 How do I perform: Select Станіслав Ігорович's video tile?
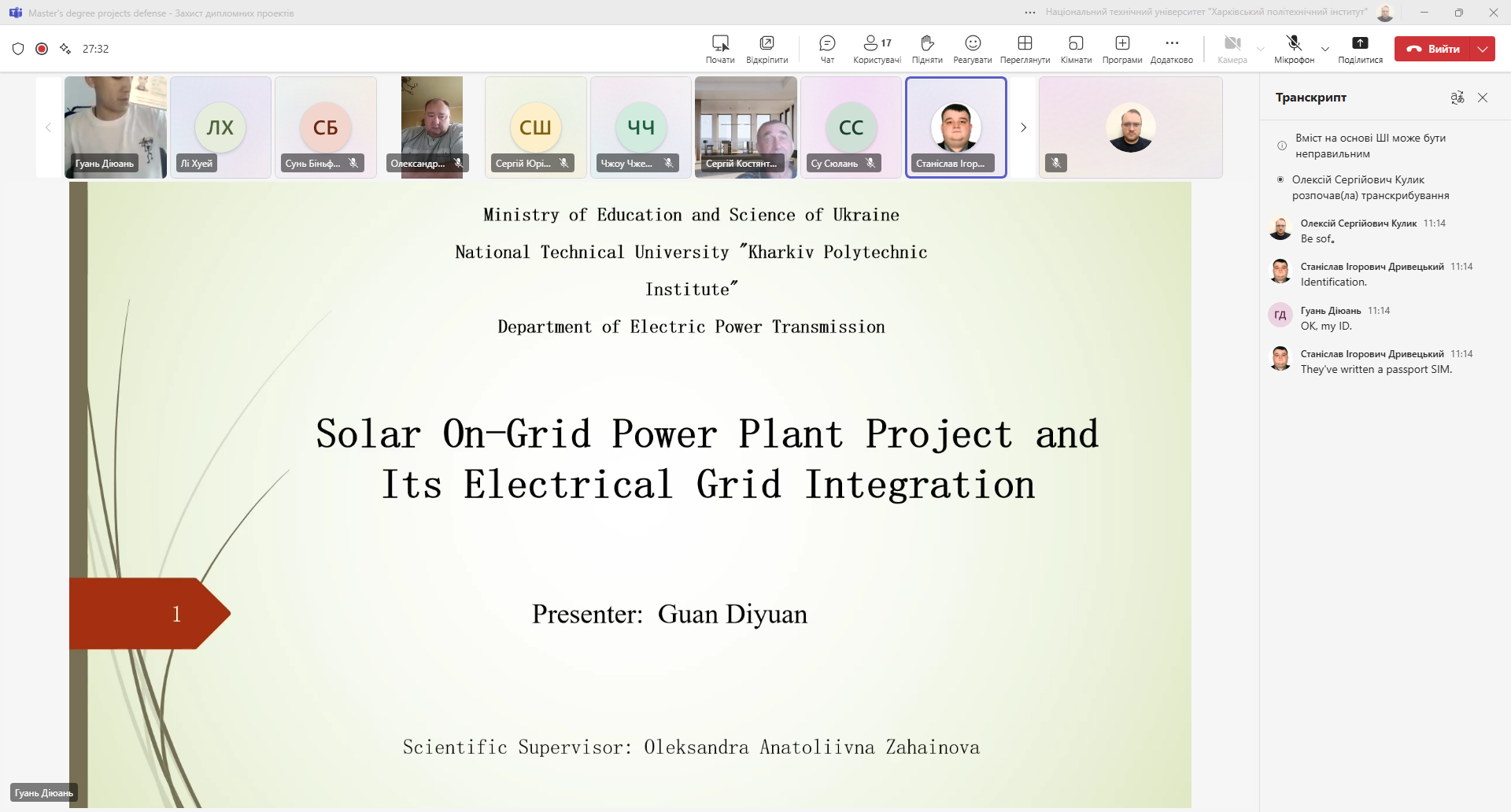click(955, 127)
